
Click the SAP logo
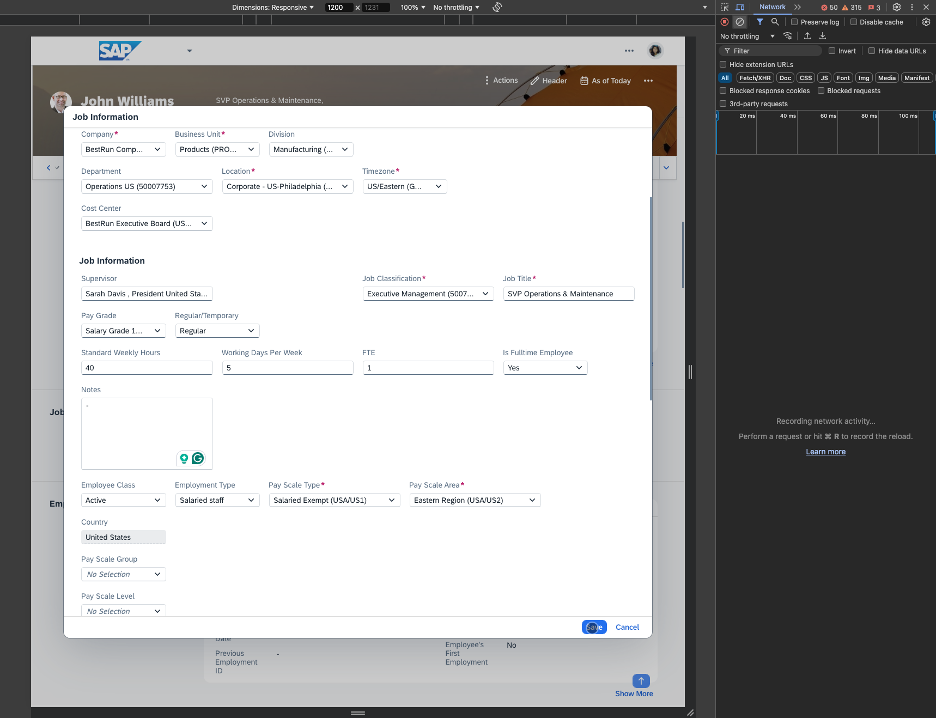tap(120, 51)
